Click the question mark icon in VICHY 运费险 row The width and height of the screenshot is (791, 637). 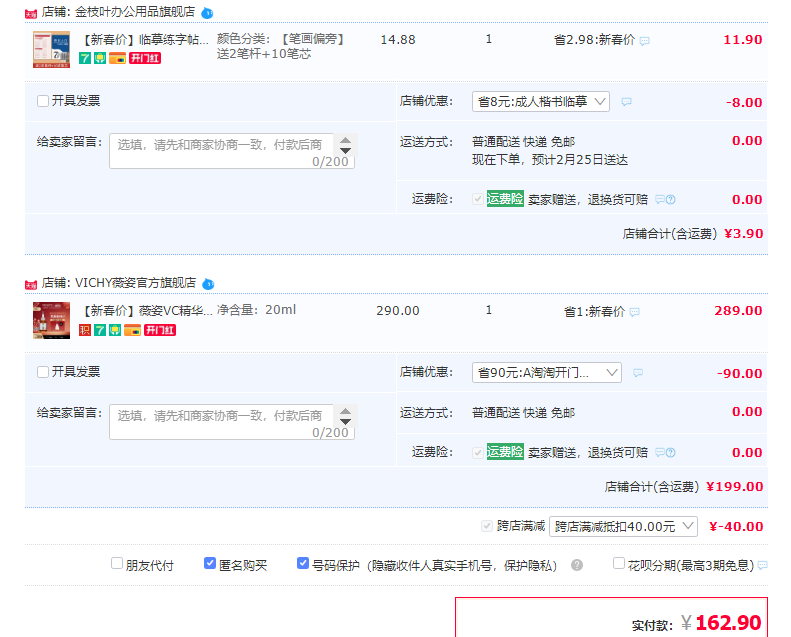670,452
